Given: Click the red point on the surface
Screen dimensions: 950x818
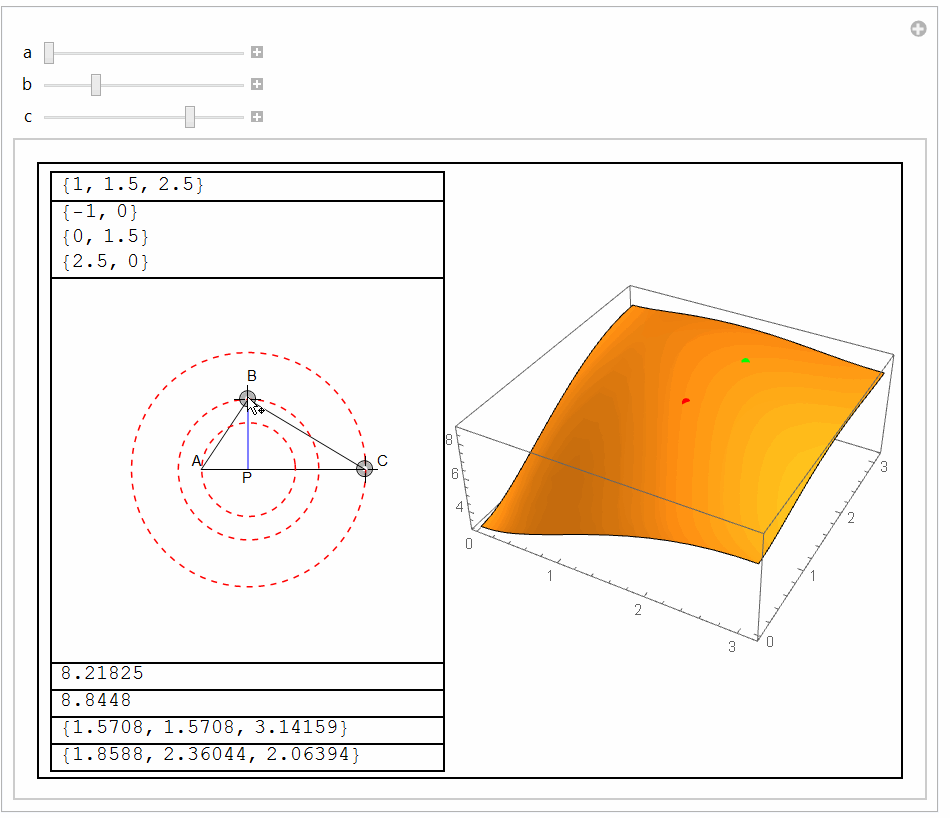Looking at the screenshot, I should (x=685, y=401).
